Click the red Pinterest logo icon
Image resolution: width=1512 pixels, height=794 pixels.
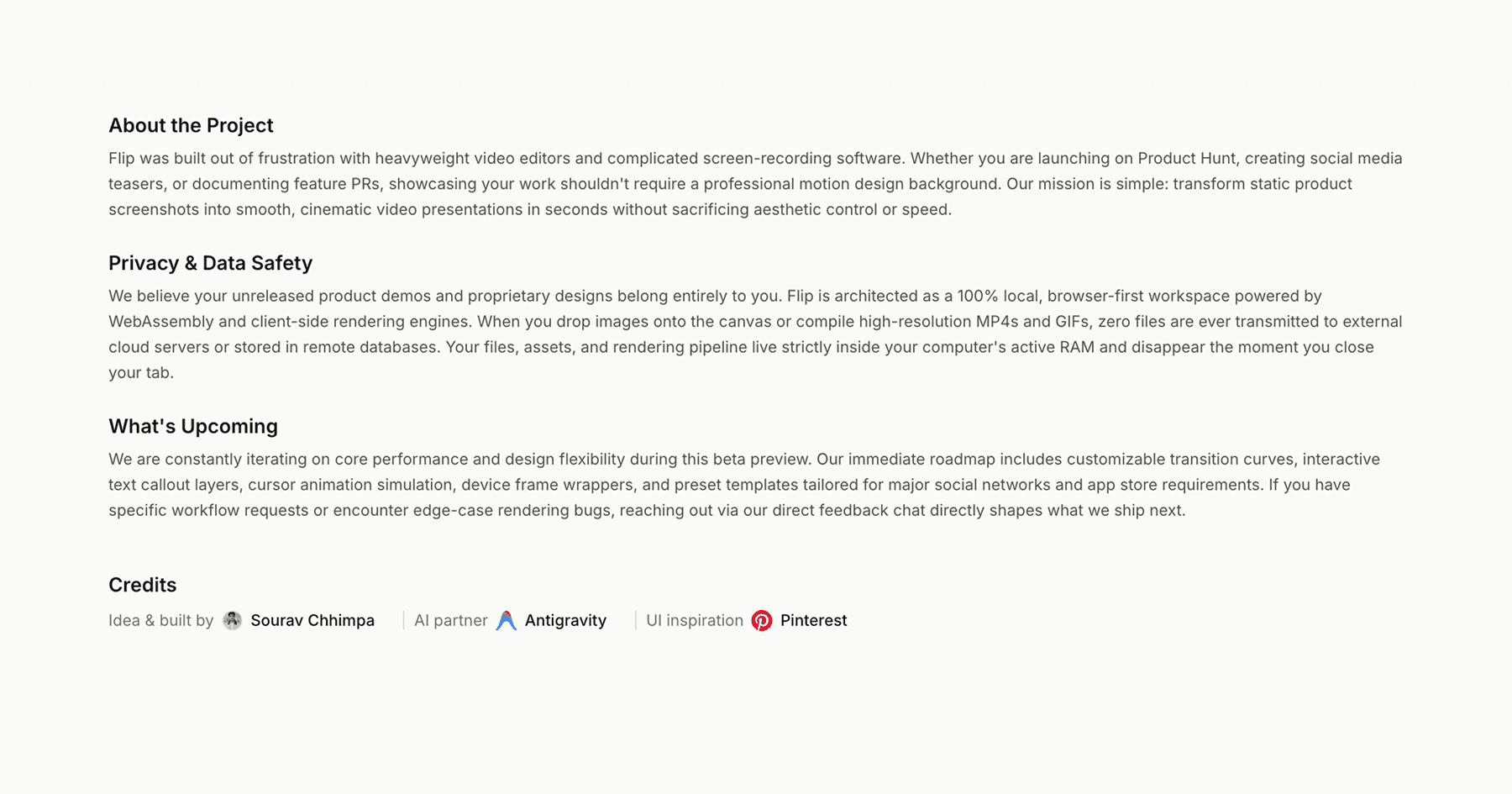[x=762, y=620]
